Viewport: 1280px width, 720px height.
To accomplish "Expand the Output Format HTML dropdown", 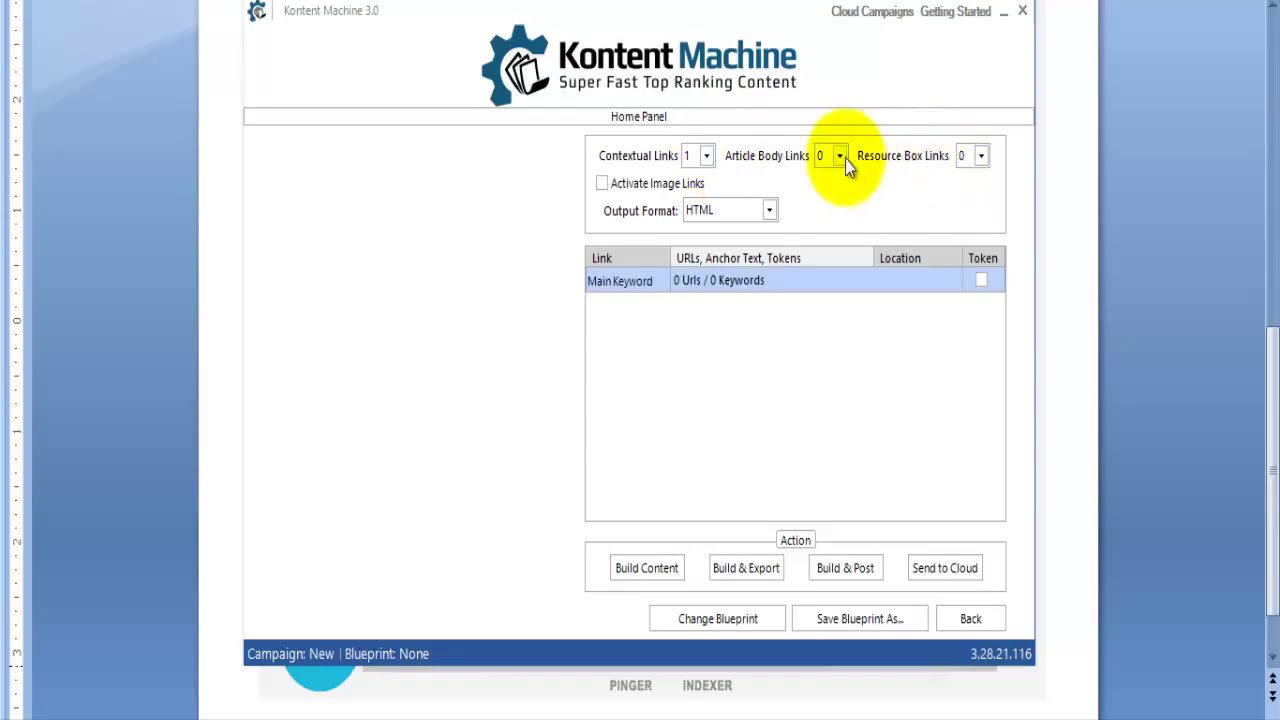I will 769,210.
